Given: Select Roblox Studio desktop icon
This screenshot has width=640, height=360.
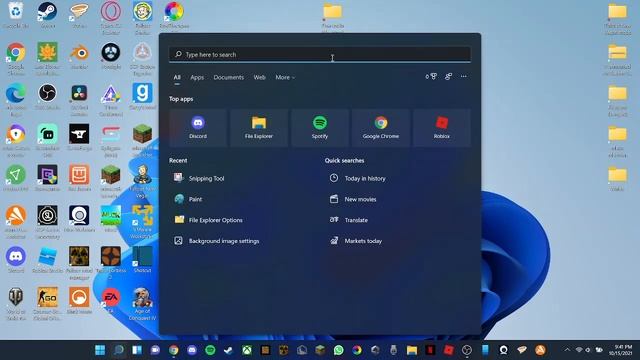Looking at the screenshot, I should point(47,260).
